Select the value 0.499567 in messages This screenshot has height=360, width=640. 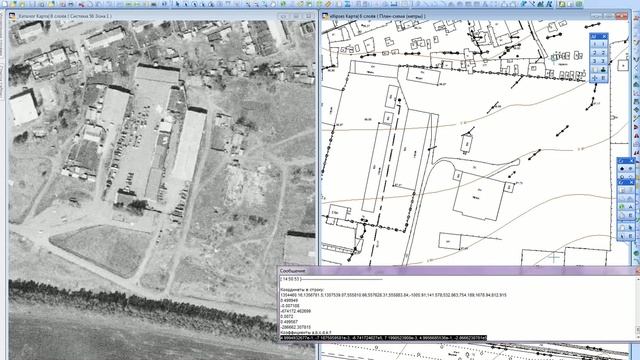289,322
